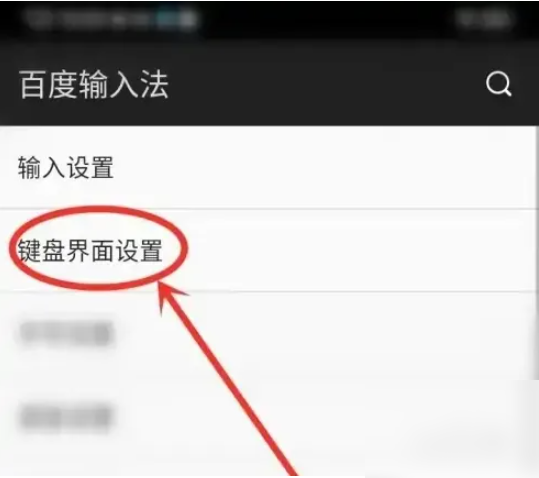Open 输入设置 menu entry
The width and height of the screenshot is (539, 478).
pyautogui.click(x=268, y=167)
